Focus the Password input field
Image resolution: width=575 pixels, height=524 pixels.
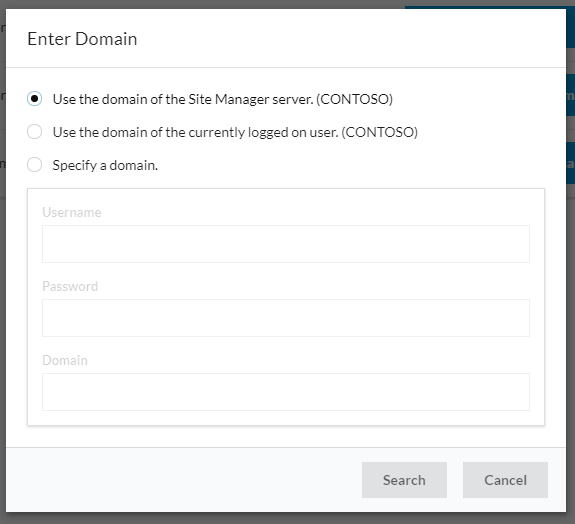286,318
